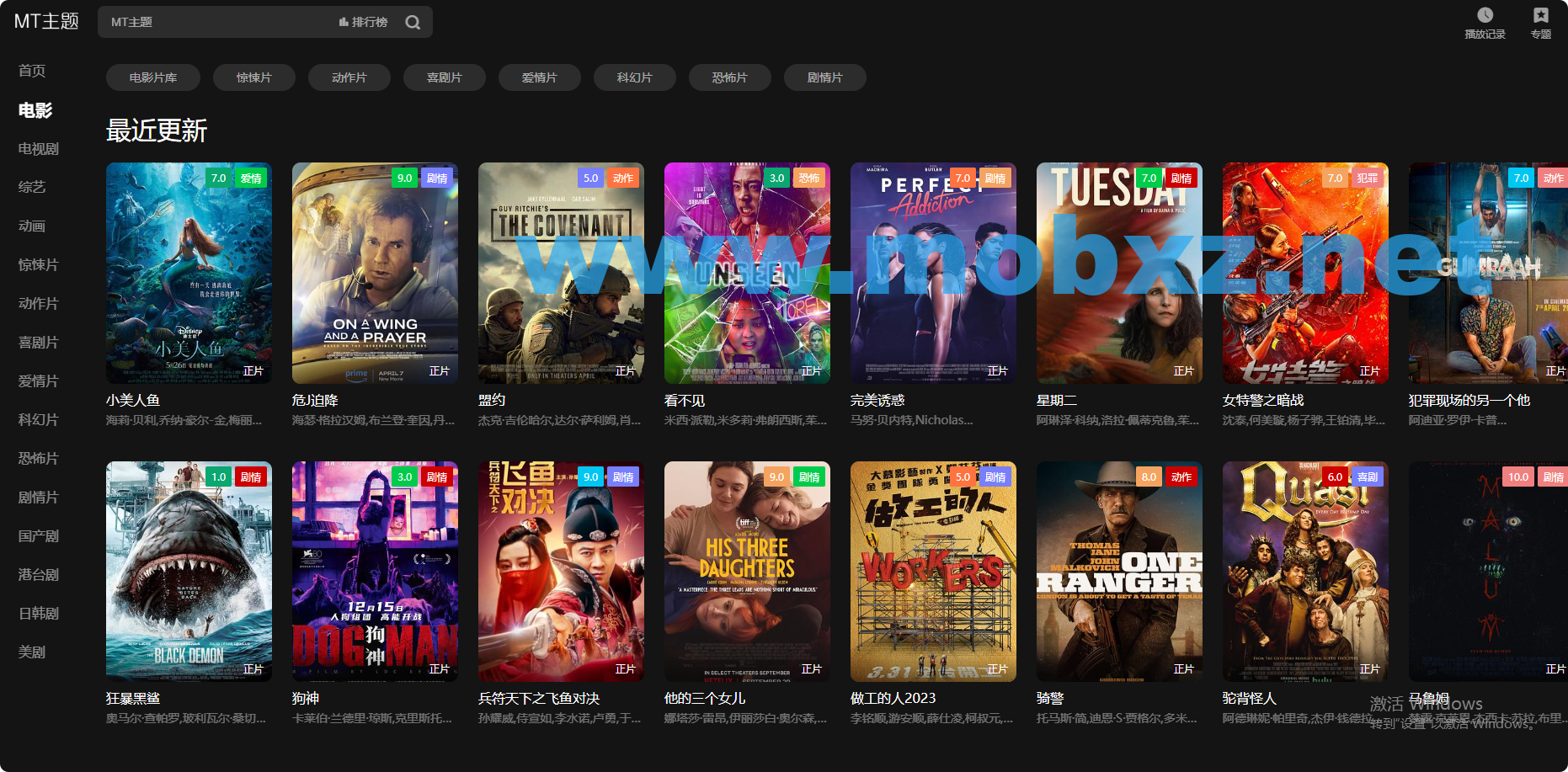The width and height of the screenshot is (1568, 772).
Task: Open the 飞鱼对决 movie poster
Action: 561,571
